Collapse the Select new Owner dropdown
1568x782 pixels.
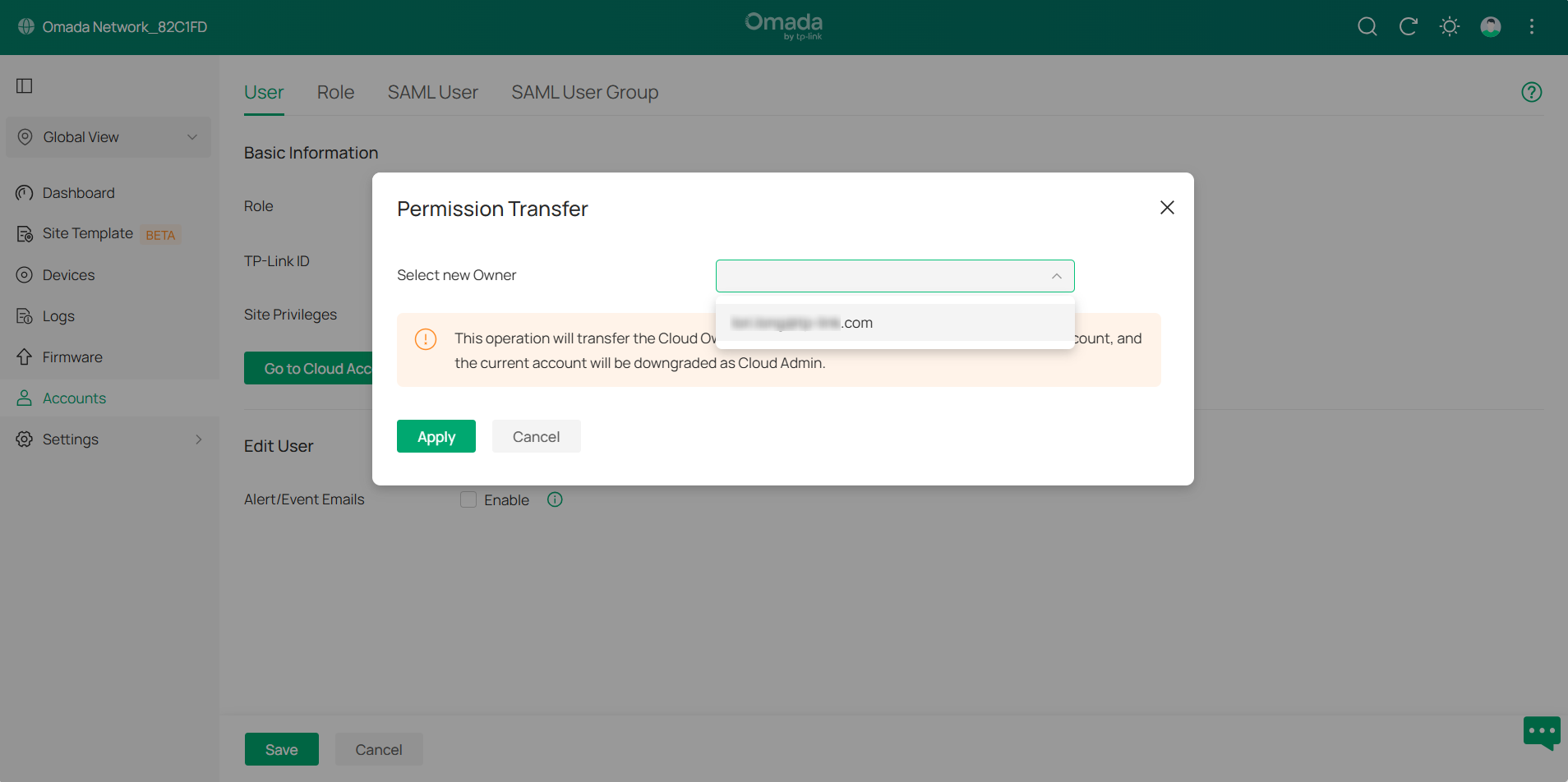coord(1056,276)
